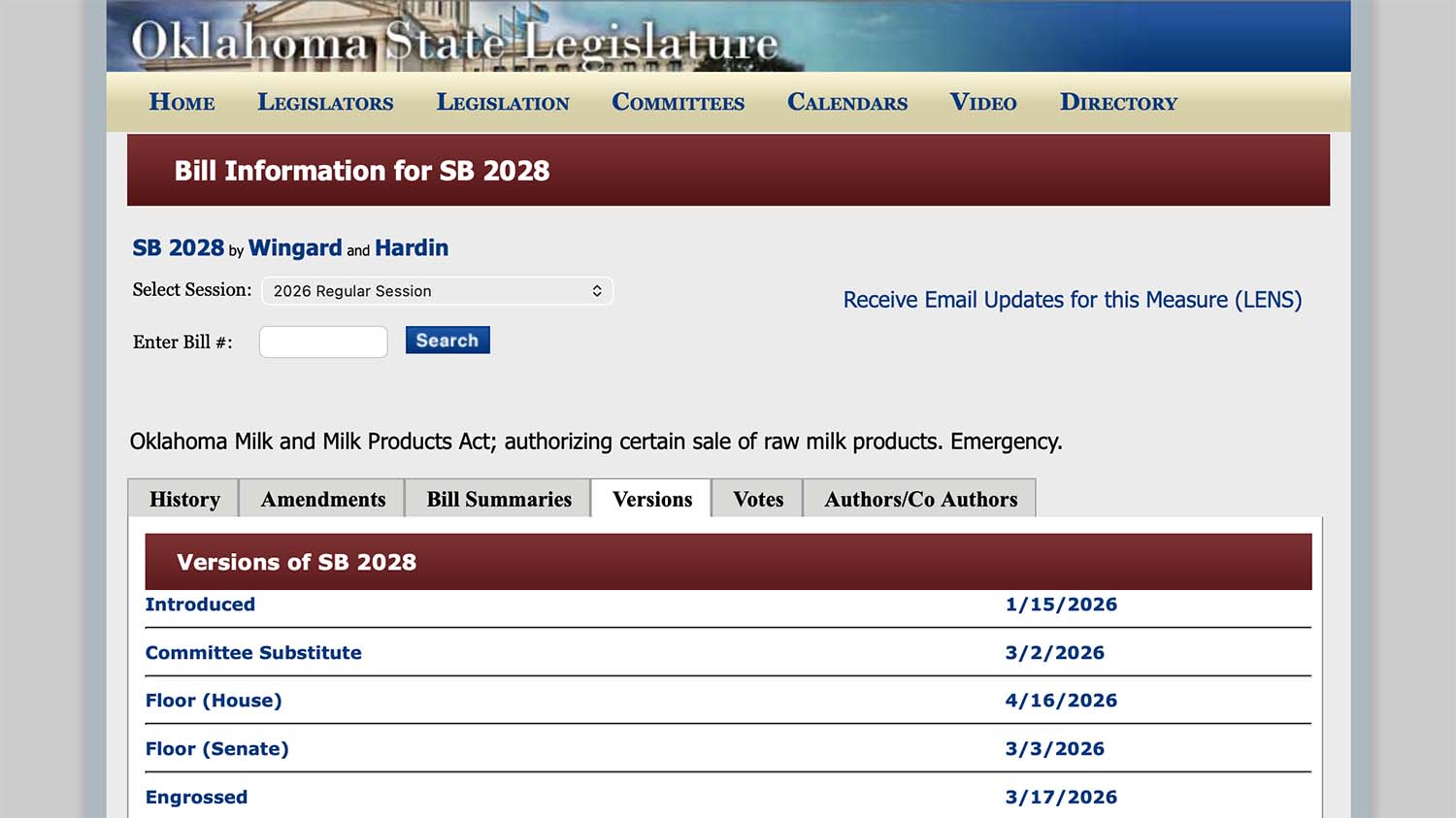
Task: Open the Committees navigation menu
Action: coord(678,102)
